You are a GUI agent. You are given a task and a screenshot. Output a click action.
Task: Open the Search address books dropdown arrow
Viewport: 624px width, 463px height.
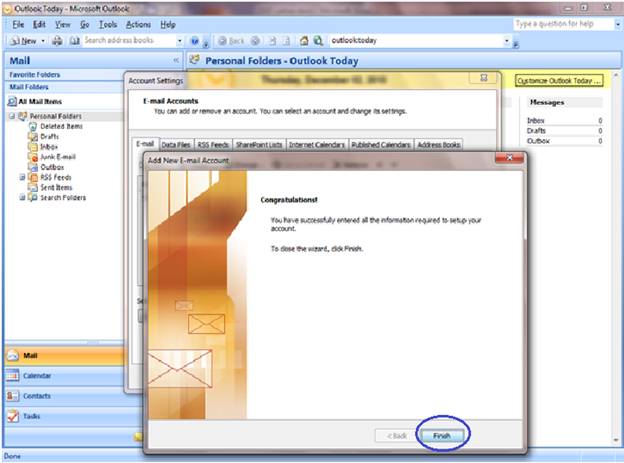click(x=179, y=41)
